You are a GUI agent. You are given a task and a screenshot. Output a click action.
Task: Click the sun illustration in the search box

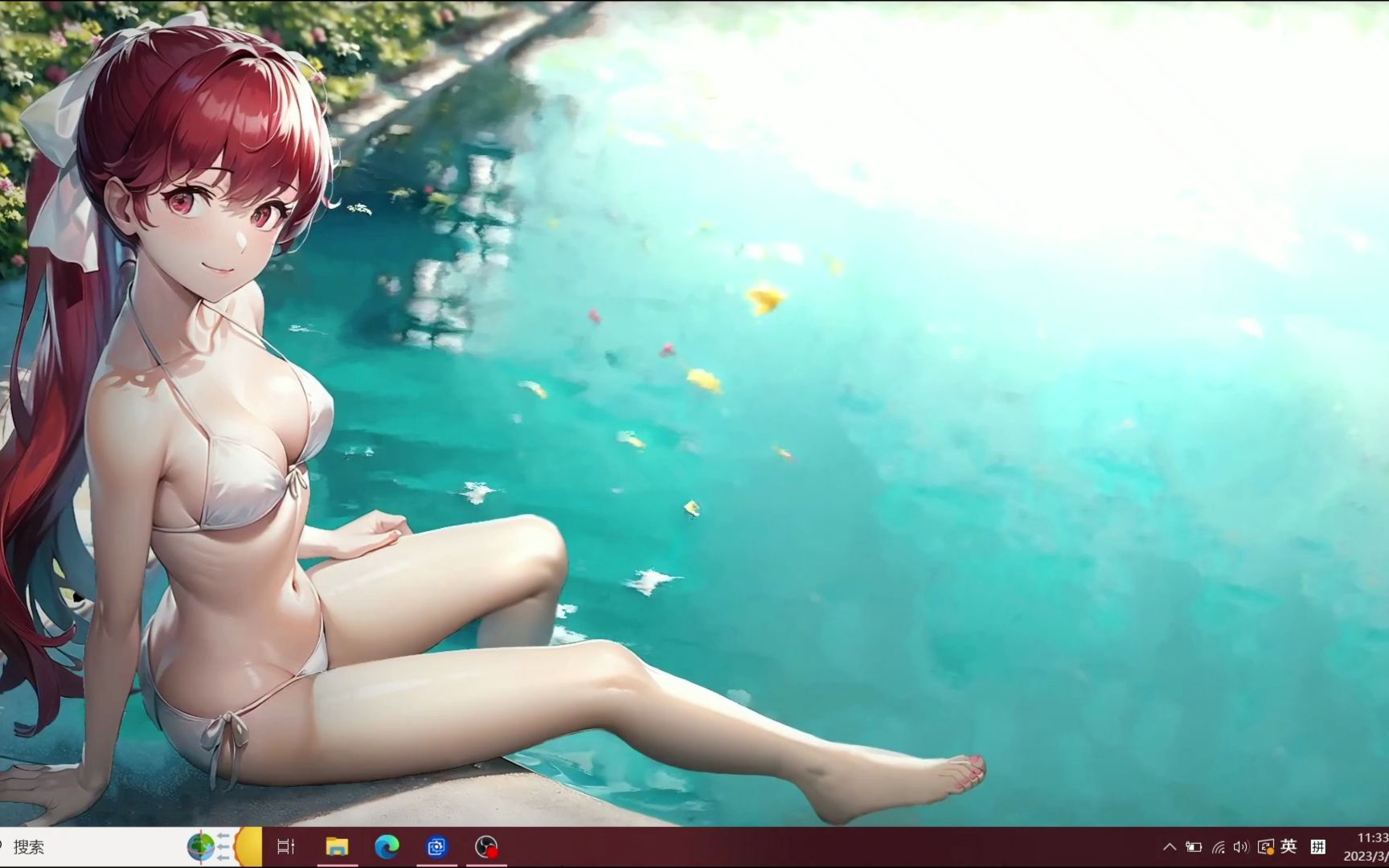coord(249,846)
